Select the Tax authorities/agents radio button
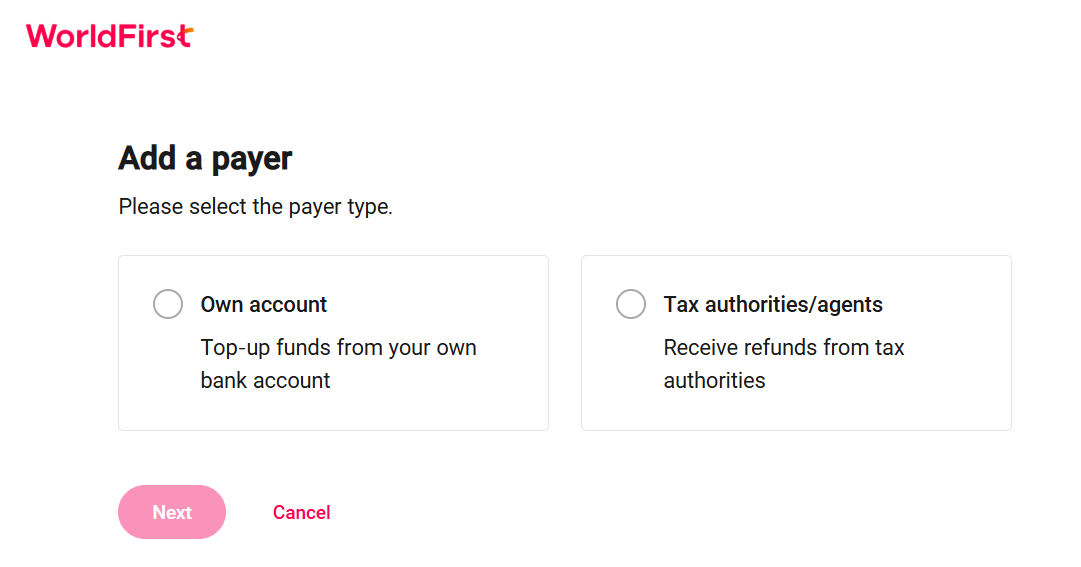The height and width of the screenshot is (567, 1081). 631,304
